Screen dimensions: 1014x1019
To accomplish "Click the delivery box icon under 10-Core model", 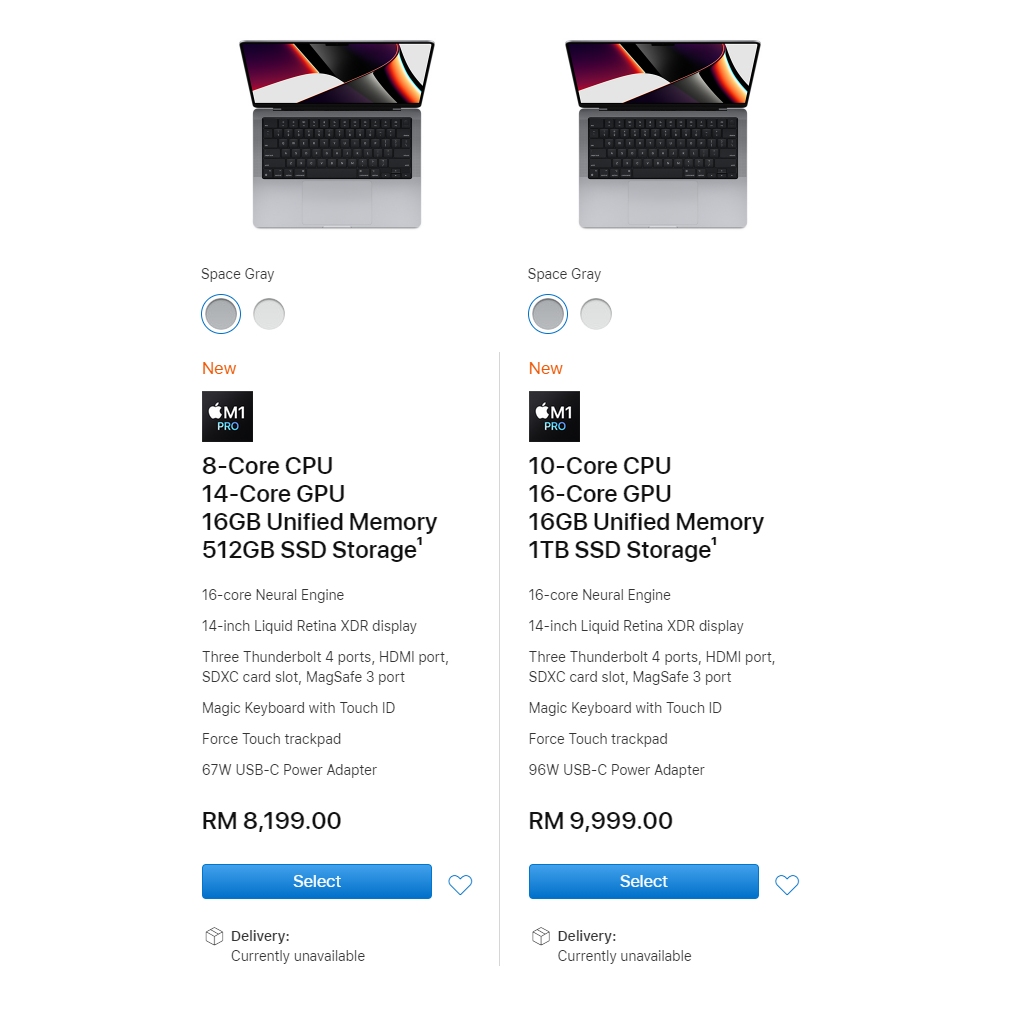I will click(x=541, y=936).
